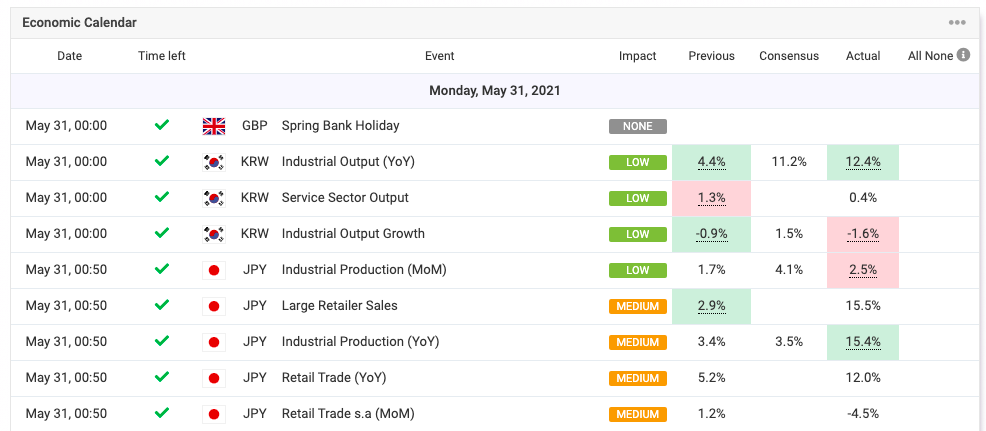Open the Large Retailer Sales event
Screen dimensions: 986x431
pyautogui.click(x=340, y=306)
